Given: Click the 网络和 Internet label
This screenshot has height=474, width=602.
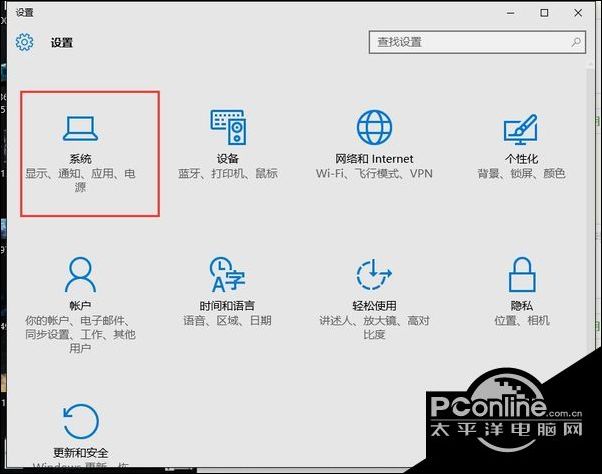Looking at the screenshot, I should click(x=374, y=159).
